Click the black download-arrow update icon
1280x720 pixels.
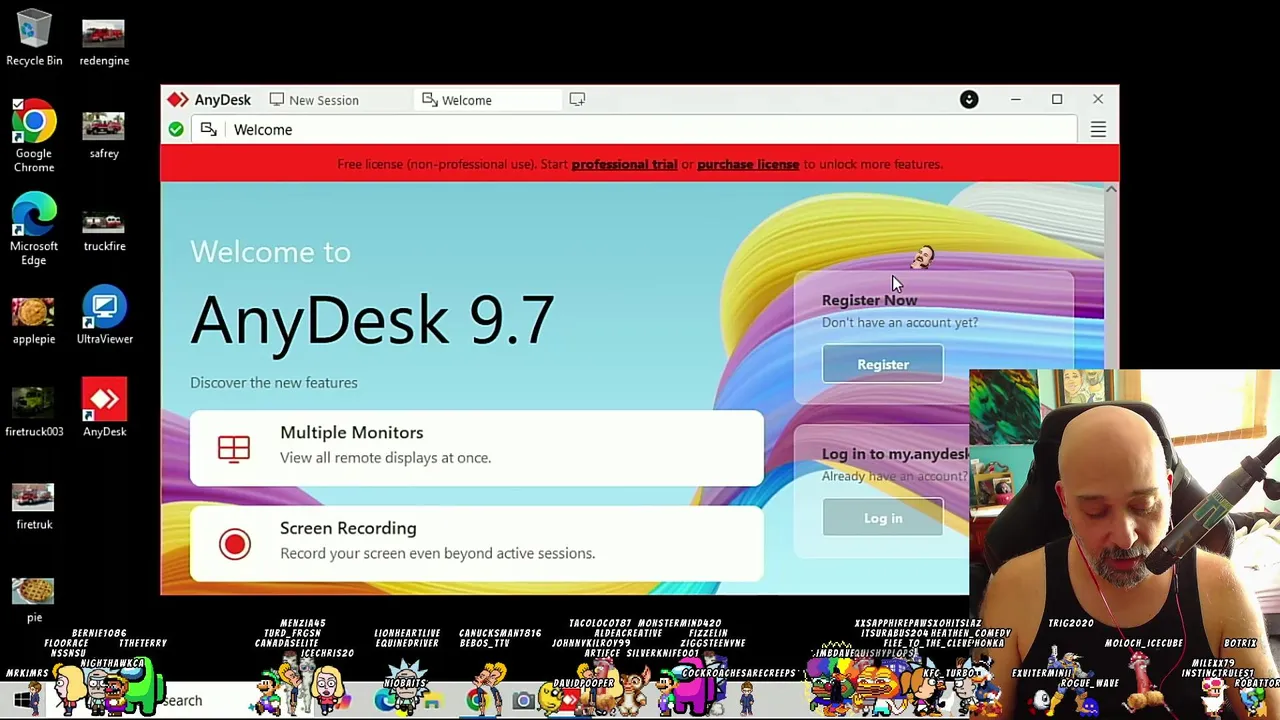coord(969,100)
